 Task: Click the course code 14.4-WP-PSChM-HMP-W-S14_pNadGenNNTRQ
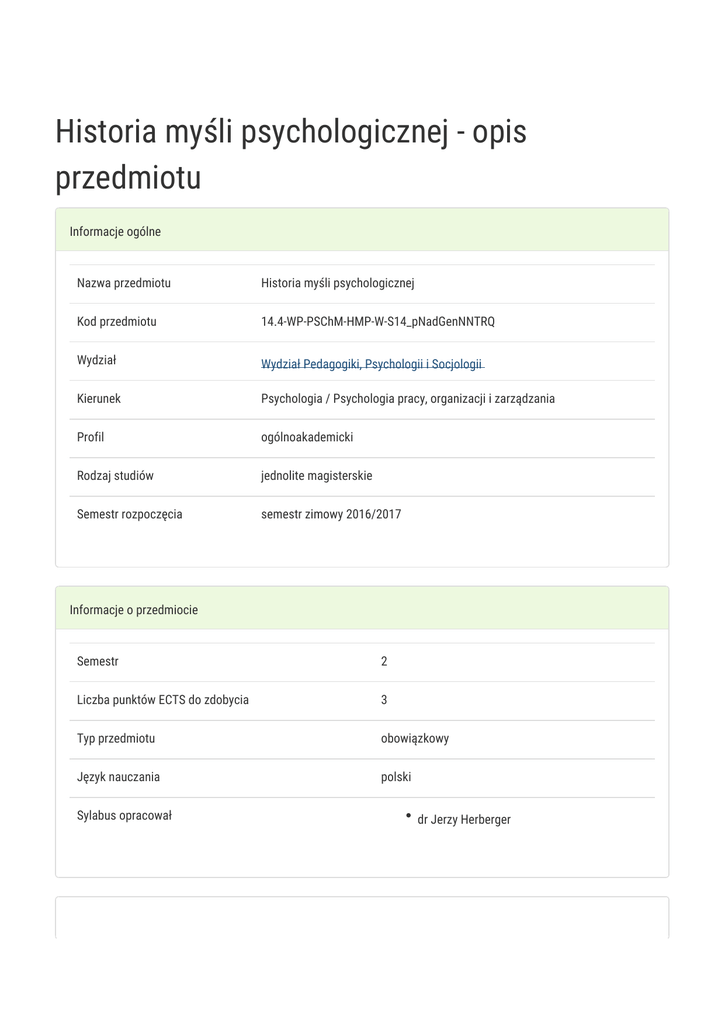point(377,322)
